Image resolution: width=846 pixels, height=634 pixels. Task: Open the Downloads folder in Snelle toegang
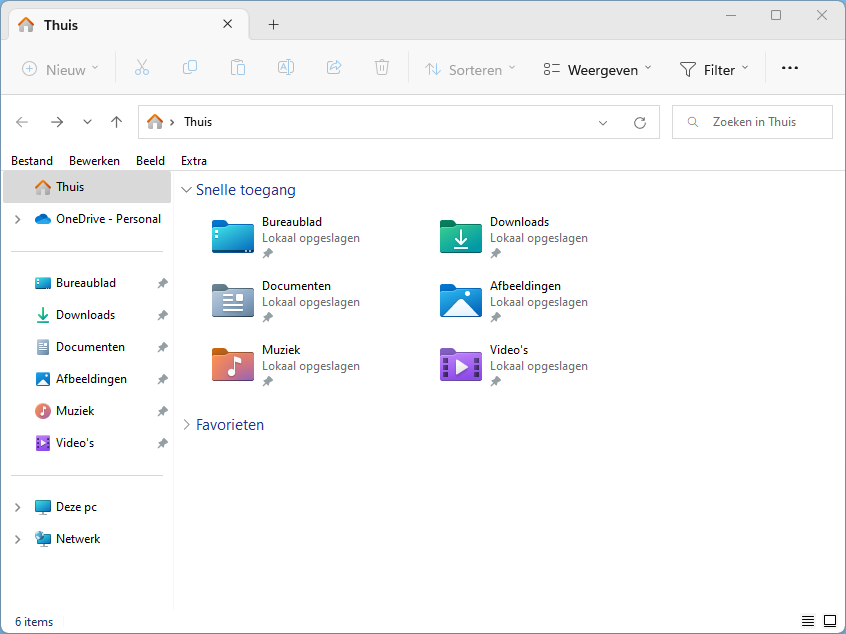pyautogui.click(x=461, y=237)
